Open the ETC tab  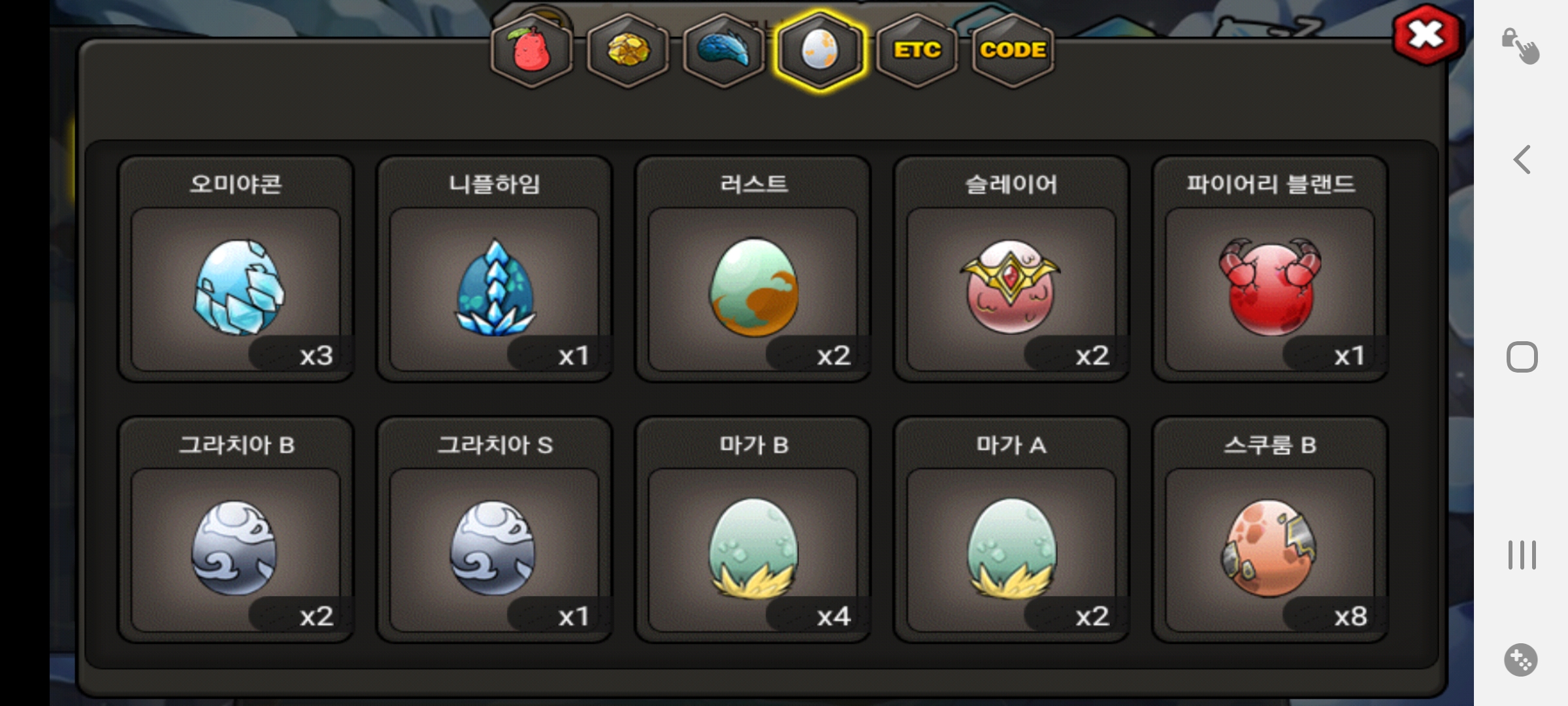(917, 50)
